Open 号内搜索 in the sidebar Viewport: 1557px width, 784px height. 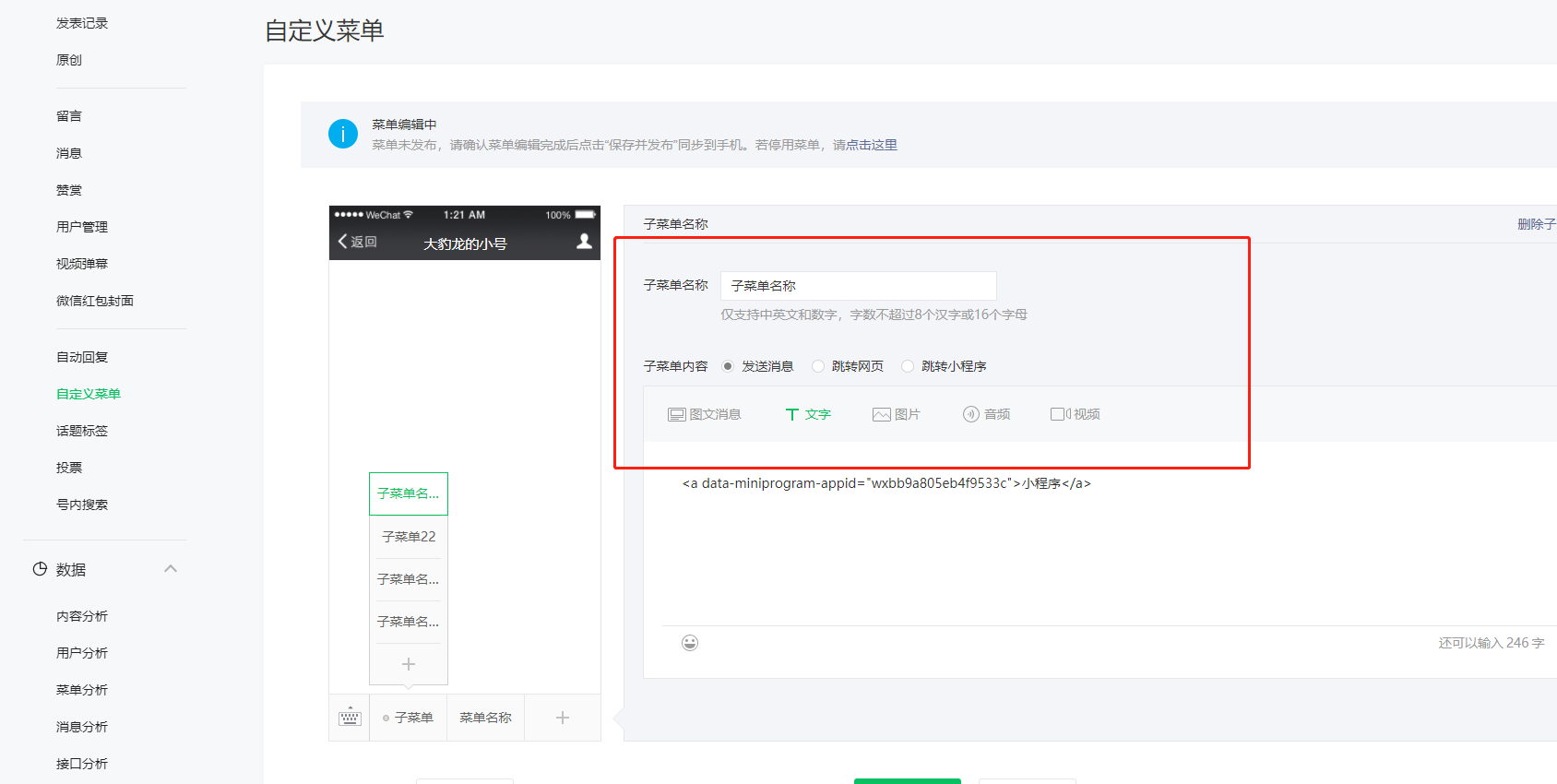click(x=82, y=505)
